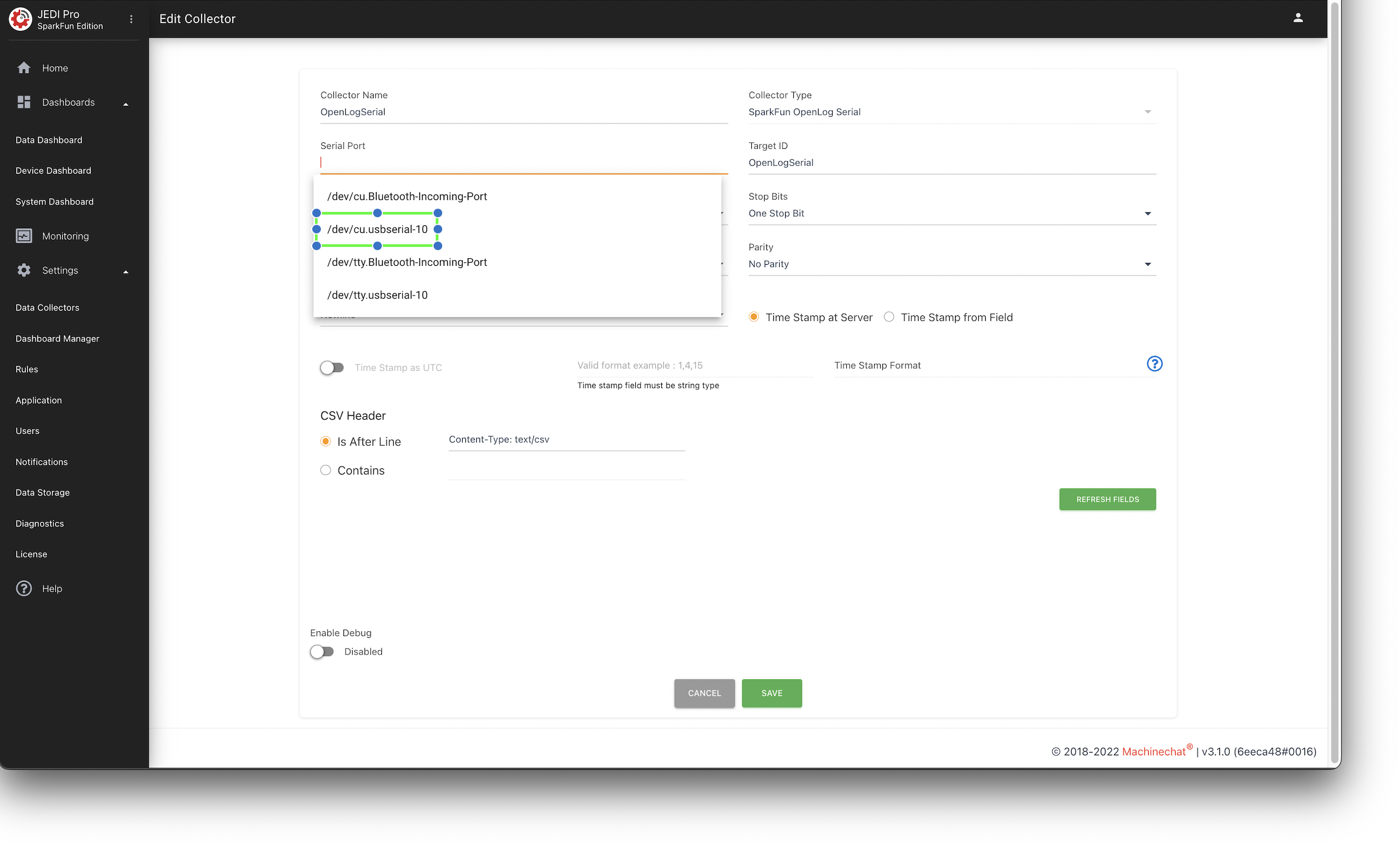Collapse the Dashboards section arrow
1400x847 pixels.
tap(126, 104)
